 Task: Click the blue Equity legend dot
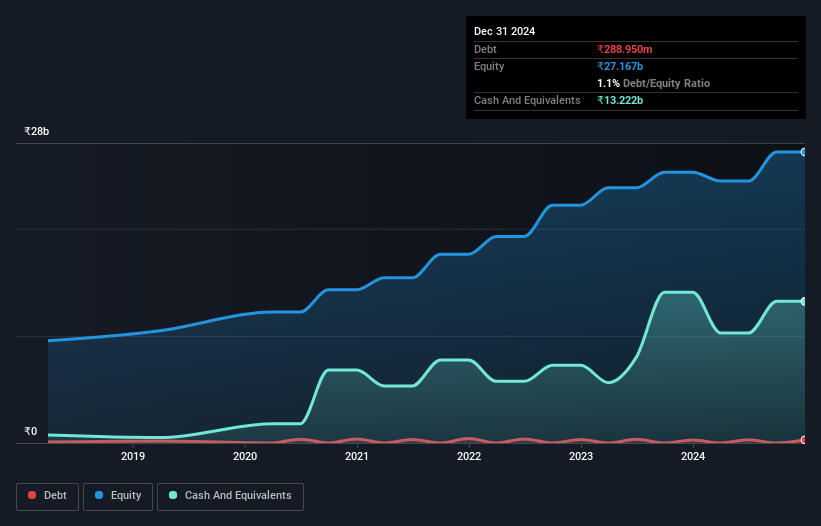coord(99,495)
